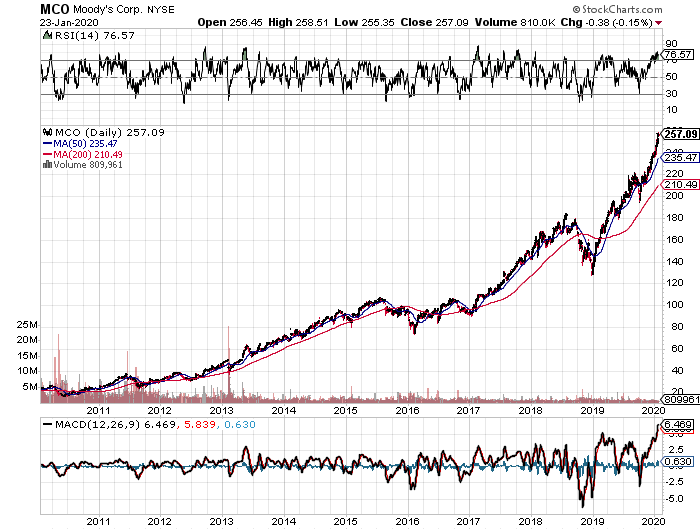The image size is (700, 530).
Task: Click the 160 price axis label
Action: click(x=674, y=239)
